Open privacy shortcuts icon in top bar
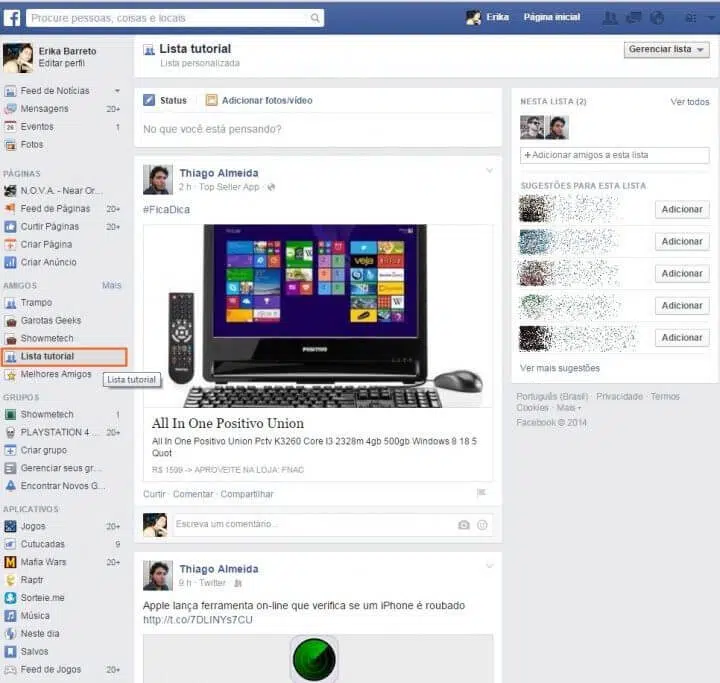720x683 pixels. point(690,18)
